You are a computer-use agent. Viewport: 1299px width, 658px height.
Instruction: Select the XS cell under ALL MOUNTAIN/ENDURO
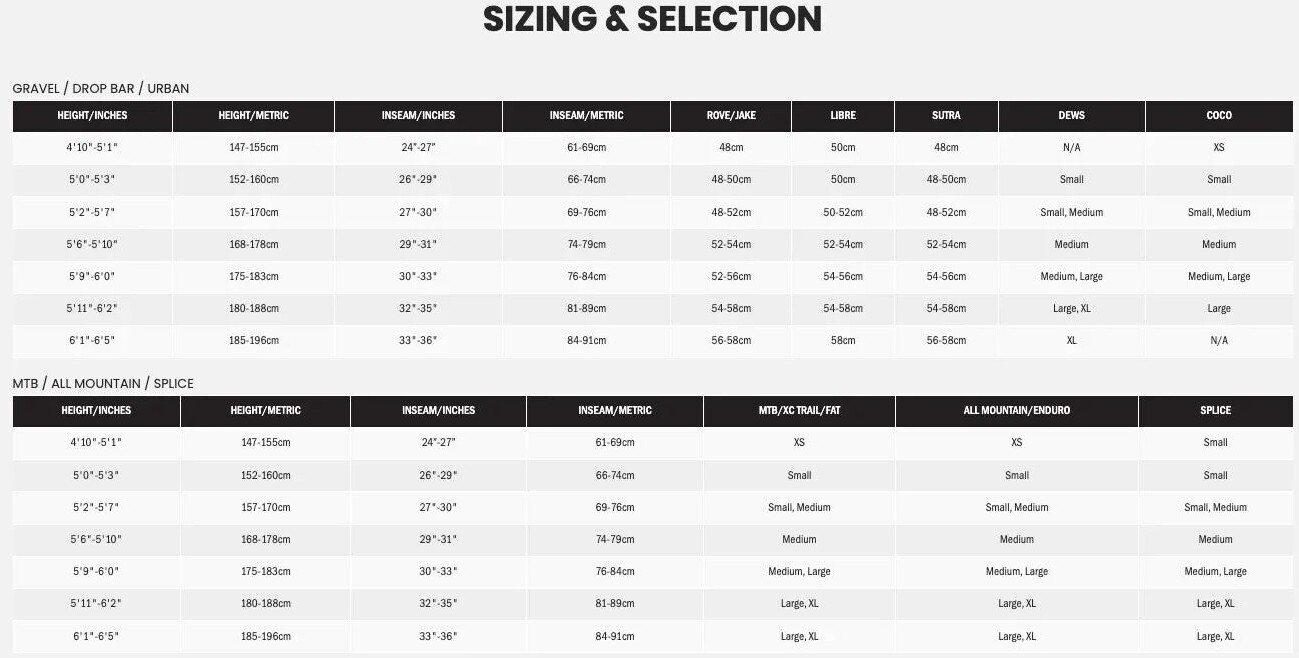pos(1017,443)
